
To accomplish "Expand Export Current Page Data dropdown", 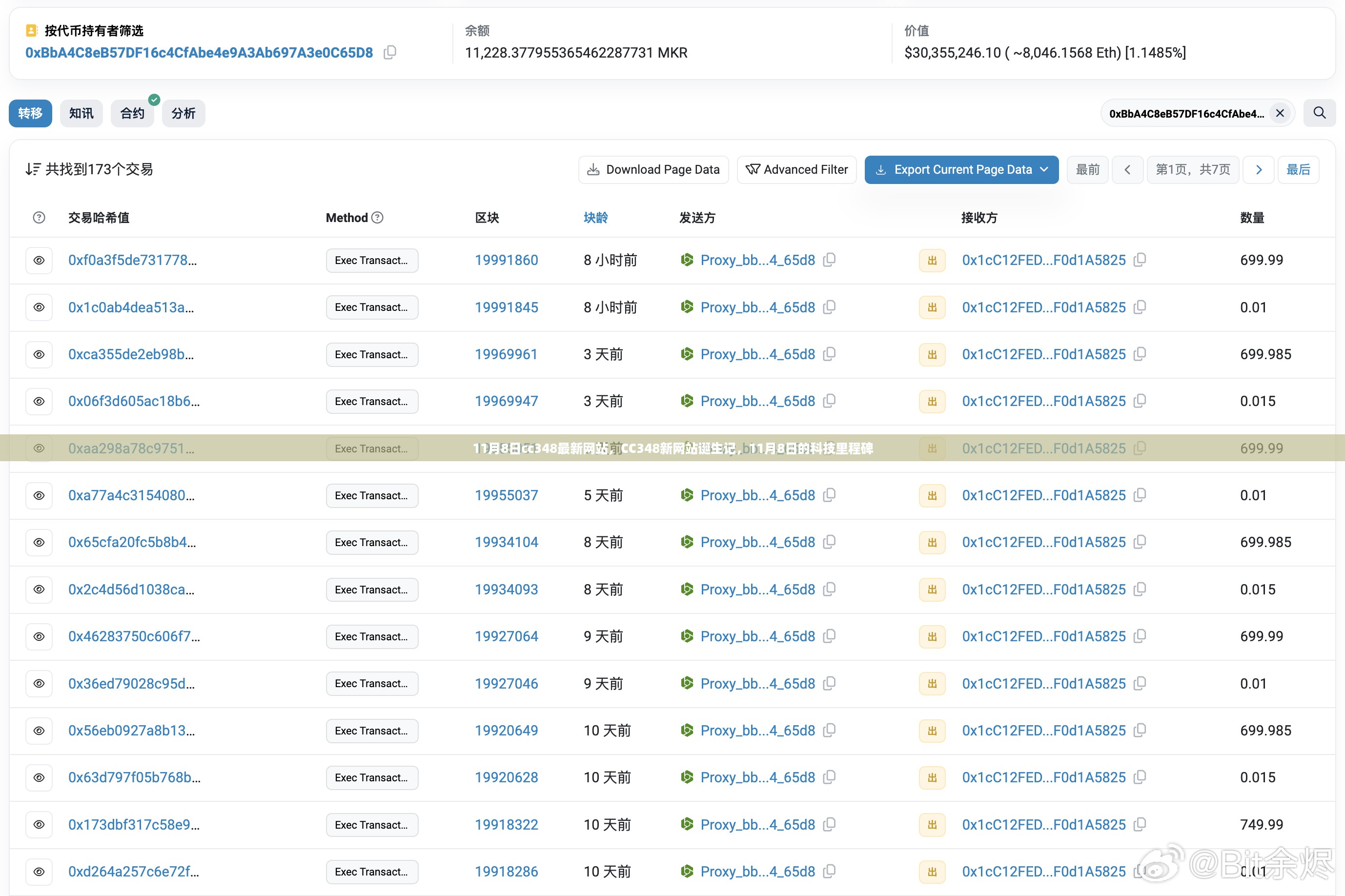I will click(x=1043, y=170).
